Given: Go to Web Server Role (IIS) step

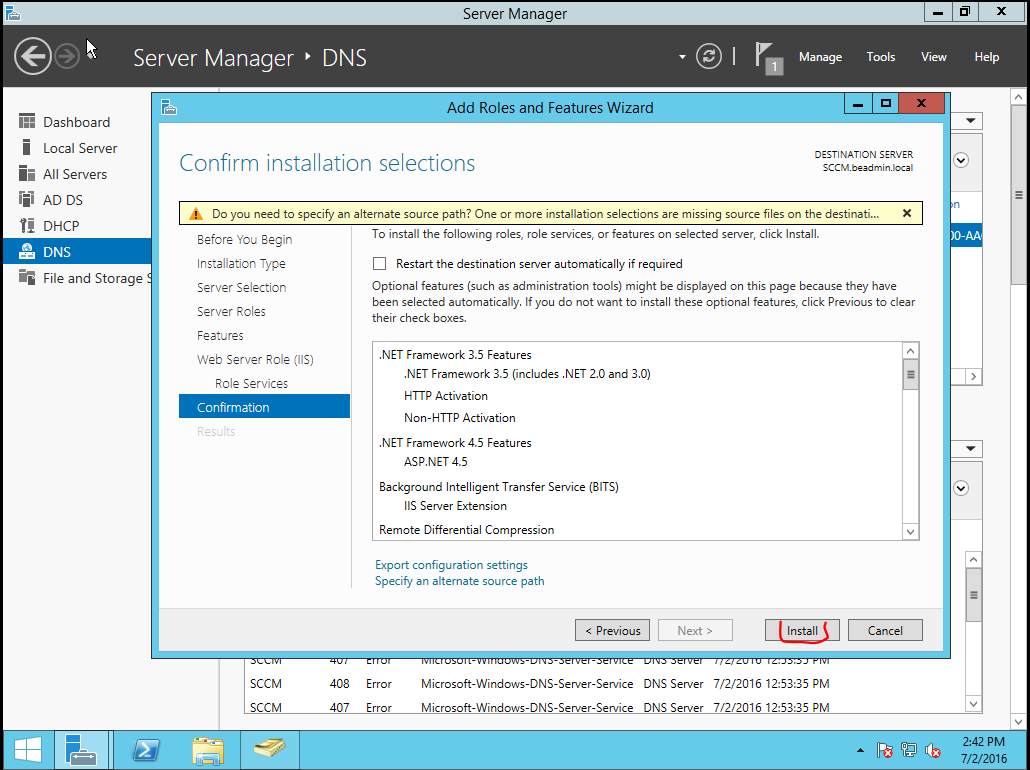Looking at the screenshot, I should tap(255, 359).
